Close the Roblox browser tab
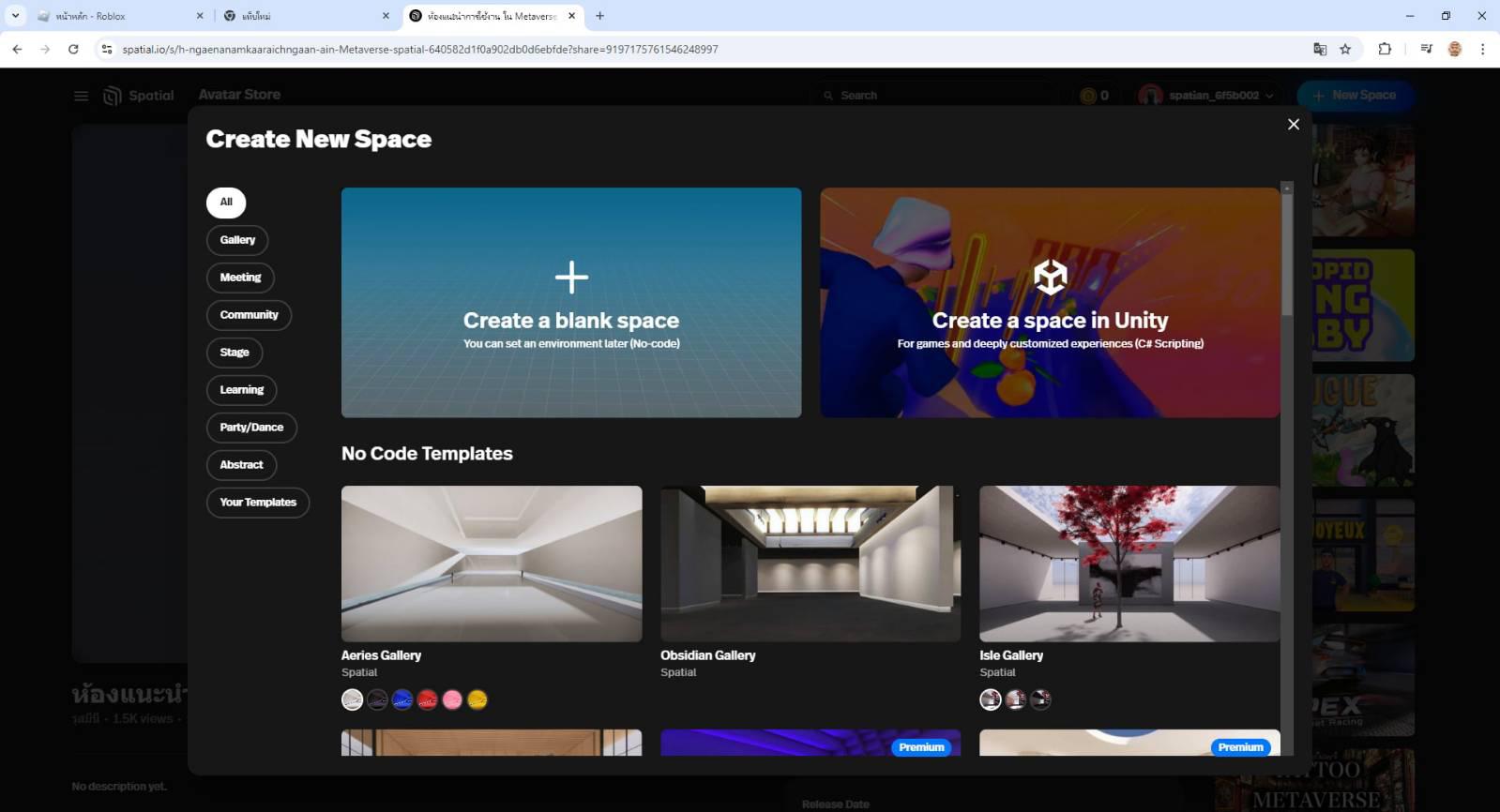Viewport: 1500px width, 812px height. (x=200, y=16)
